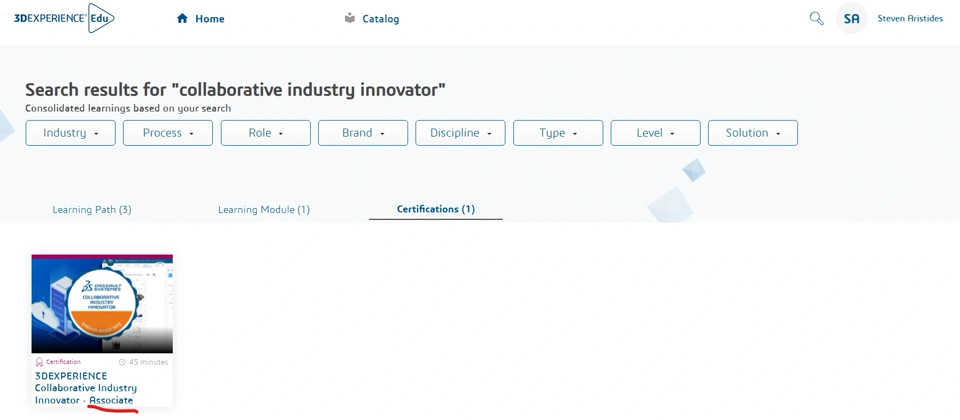The image size is (960, 420).
Task: Expand the Discipline filter dropdown
Action: coord(460,133)
